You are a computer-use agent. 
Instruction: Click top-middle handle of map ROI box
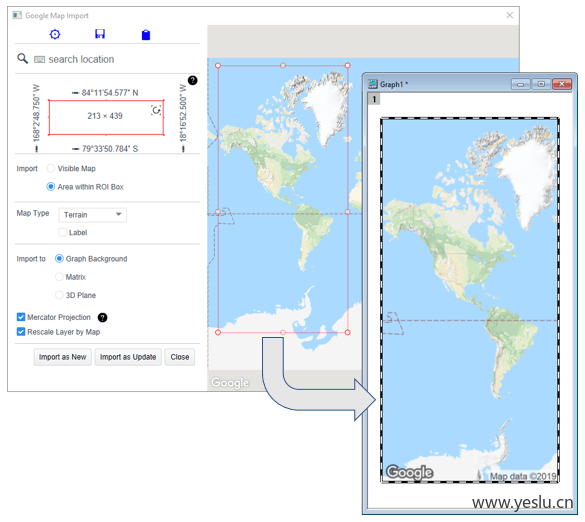coord(283,65)
